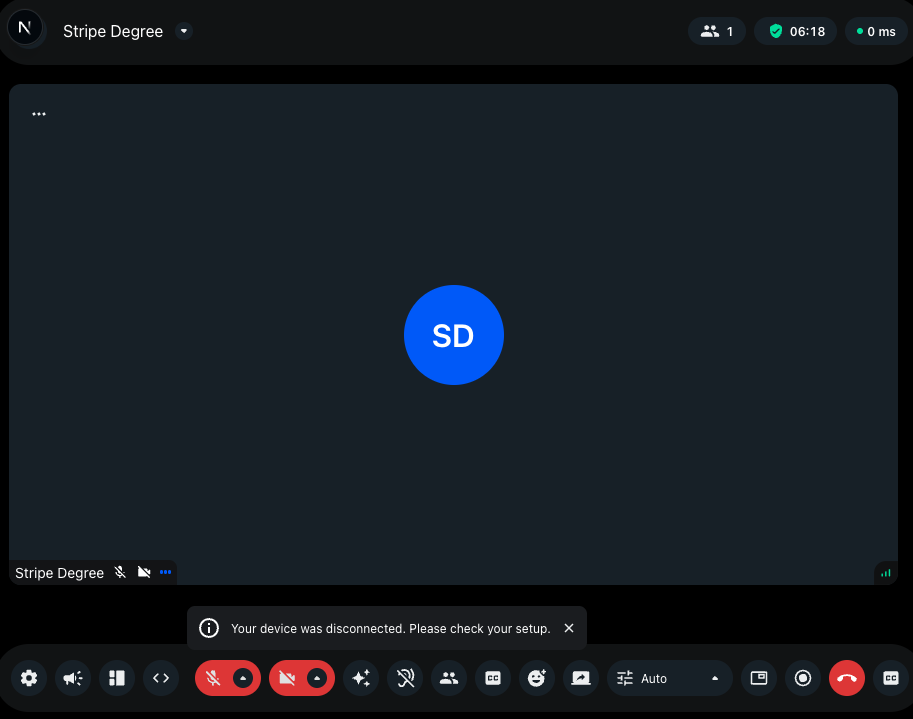Image resolution: width=913 pixels, height=719 pixels.
Task: Select the megaphone announcement icon
Action: [x=72, y=678]
